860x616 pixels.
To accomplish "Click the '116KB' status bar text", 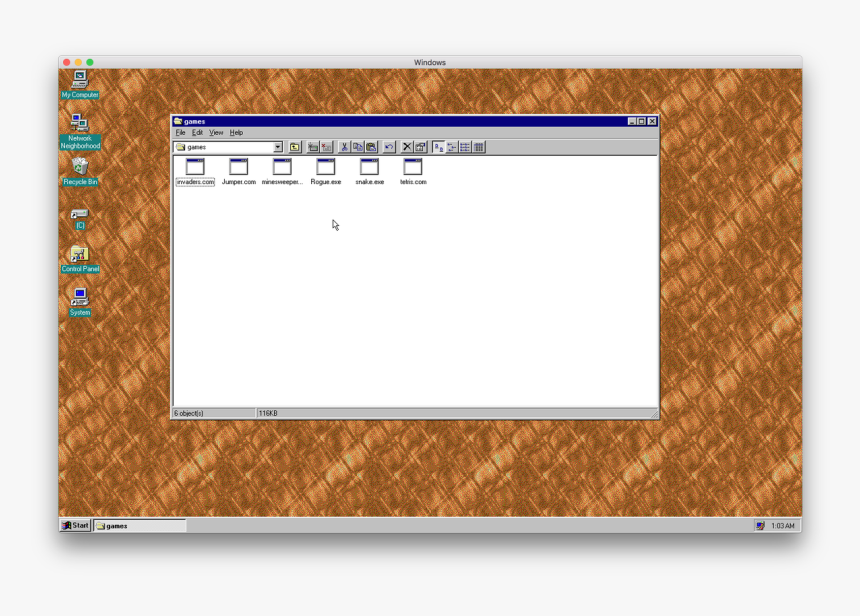I will click(268, 413).
